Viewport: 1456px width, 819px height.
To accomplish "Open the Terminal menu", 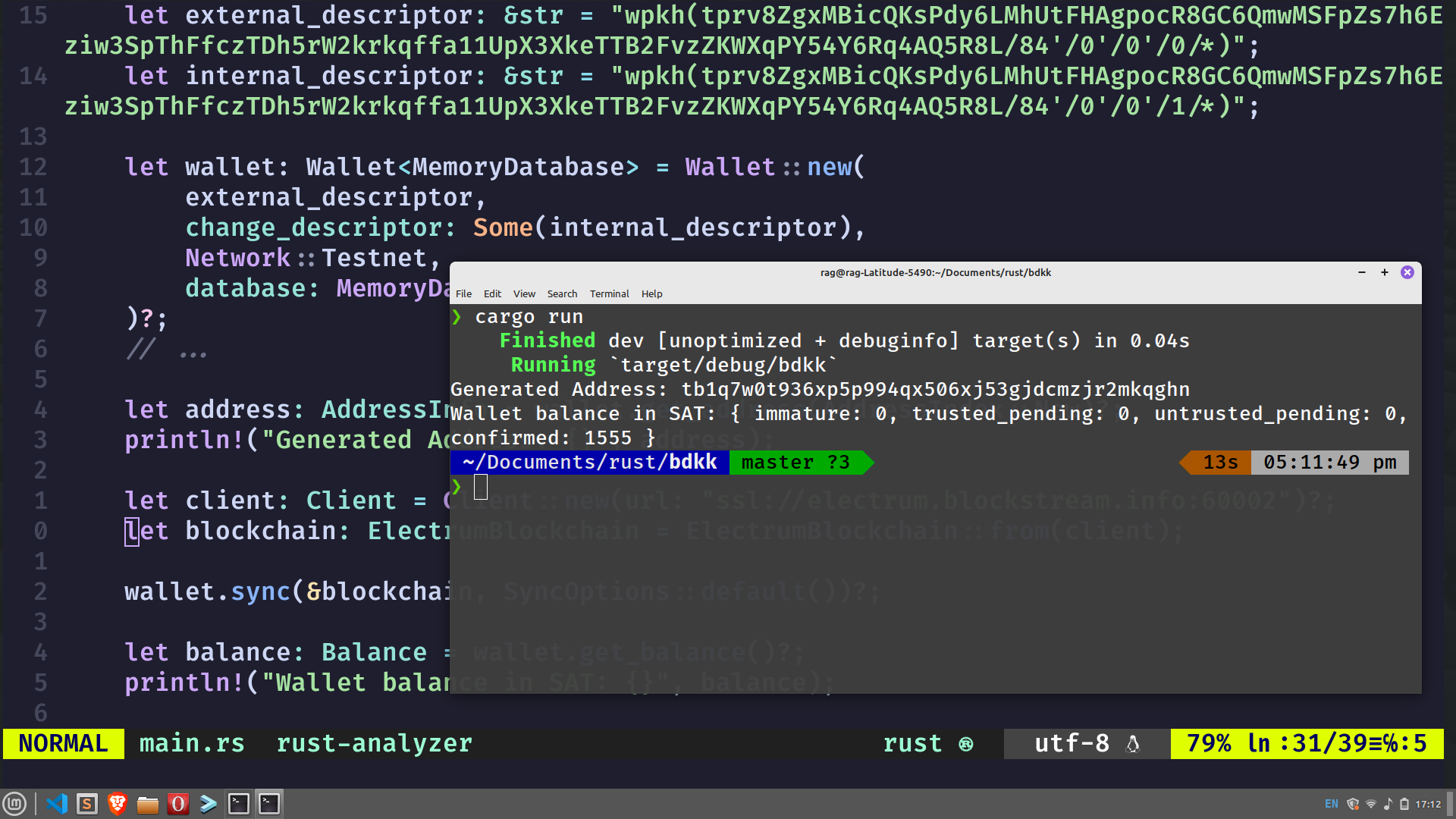I will (609, 294).
